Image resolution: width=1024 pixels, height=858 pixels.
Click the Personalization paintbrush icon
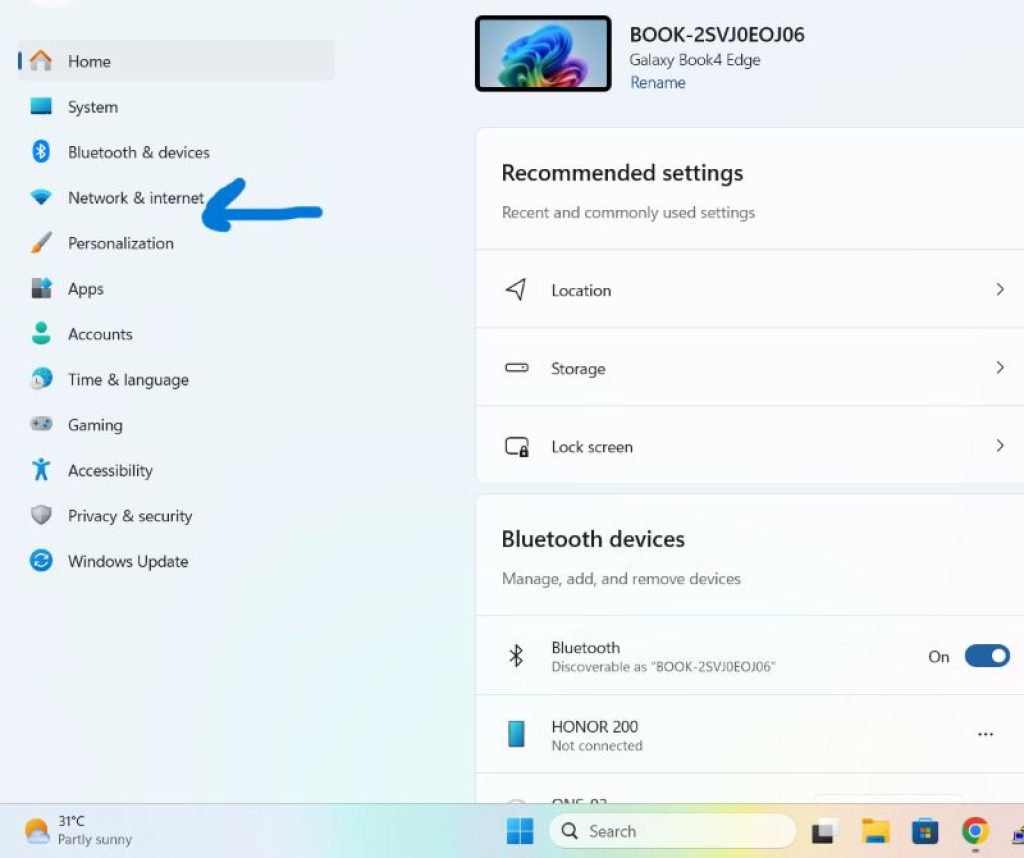pyautogui.click(x=40, y=242)
